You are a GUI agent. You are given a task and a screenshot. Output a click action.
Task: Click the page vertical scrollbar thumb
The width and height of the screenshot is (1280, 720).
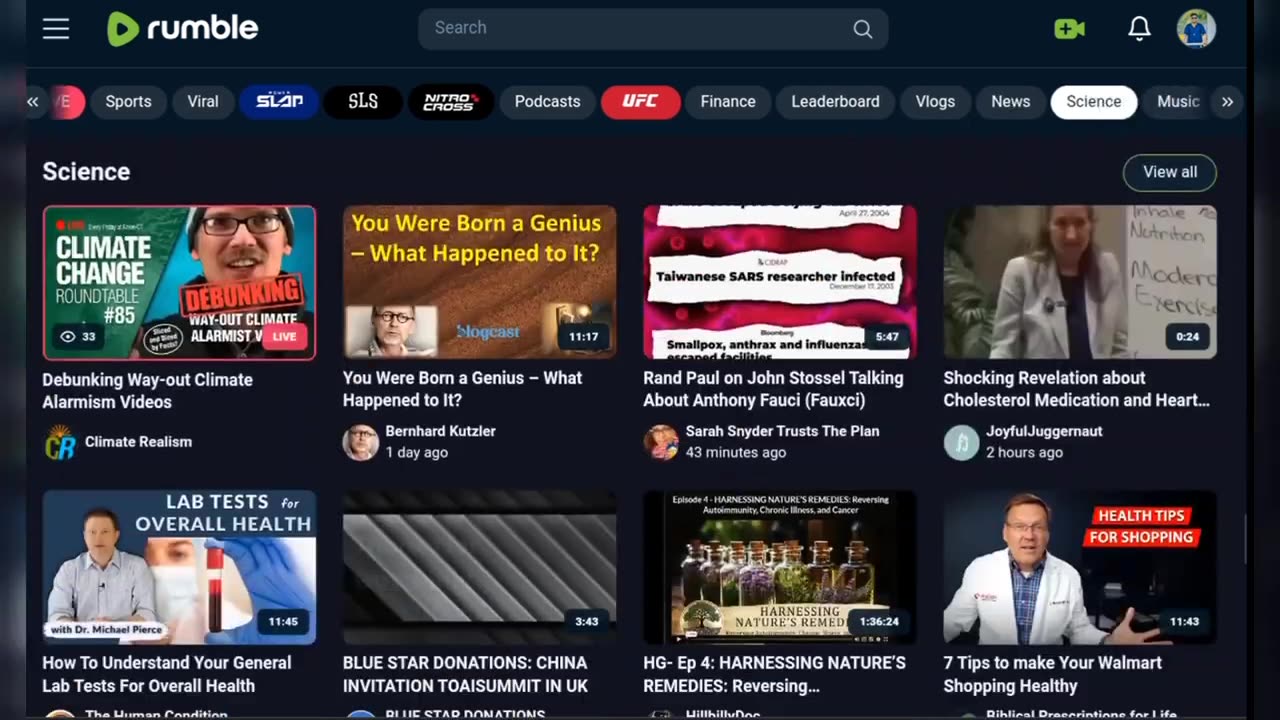point(1246,540)
